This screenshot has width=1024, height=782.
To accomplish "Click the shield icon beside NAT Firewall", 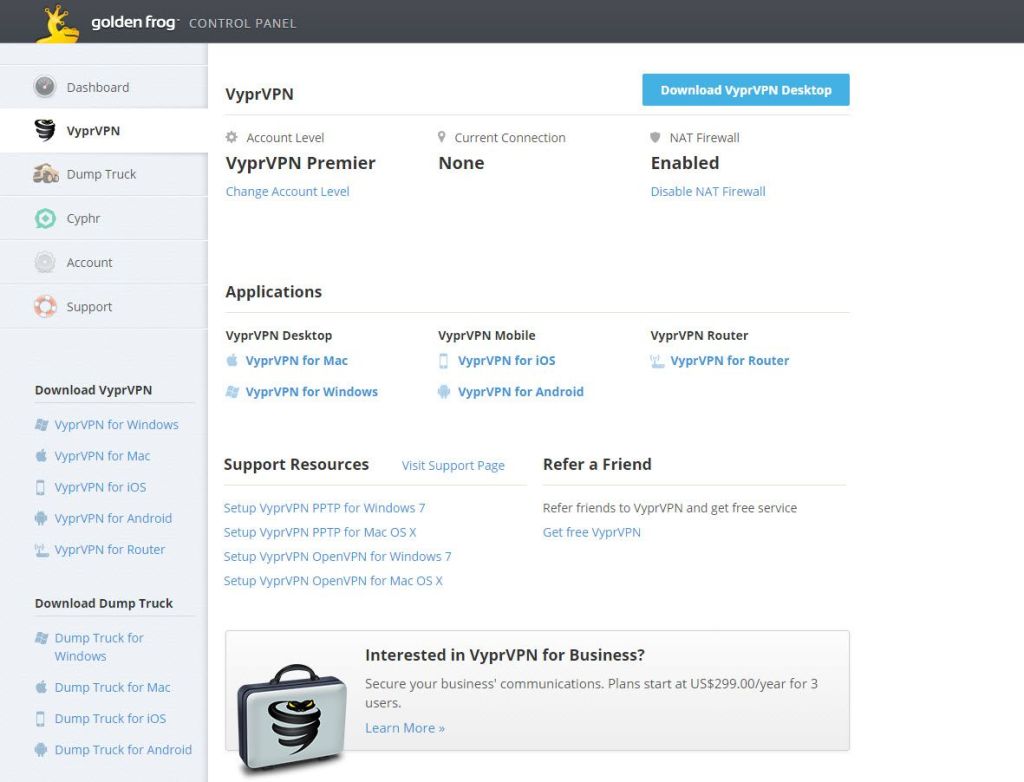I will click(655, 137).
